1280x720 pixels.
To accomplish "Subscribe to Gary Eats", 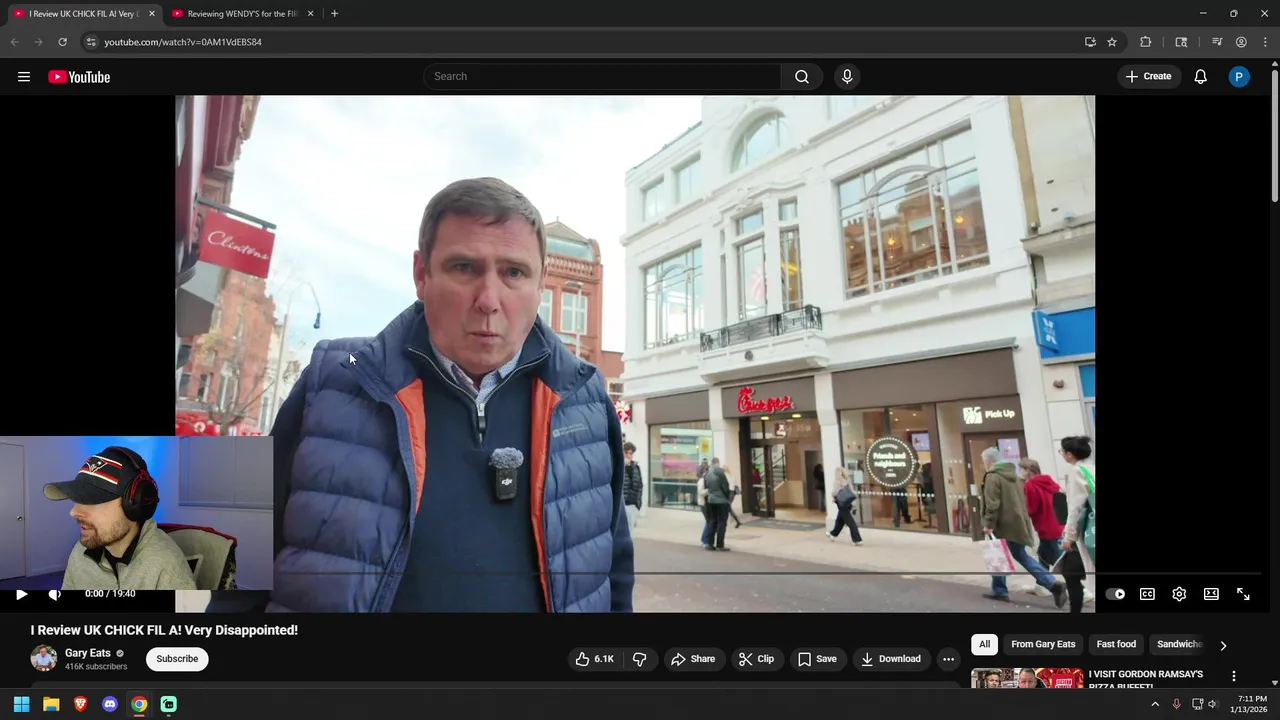I will (177, 659).
